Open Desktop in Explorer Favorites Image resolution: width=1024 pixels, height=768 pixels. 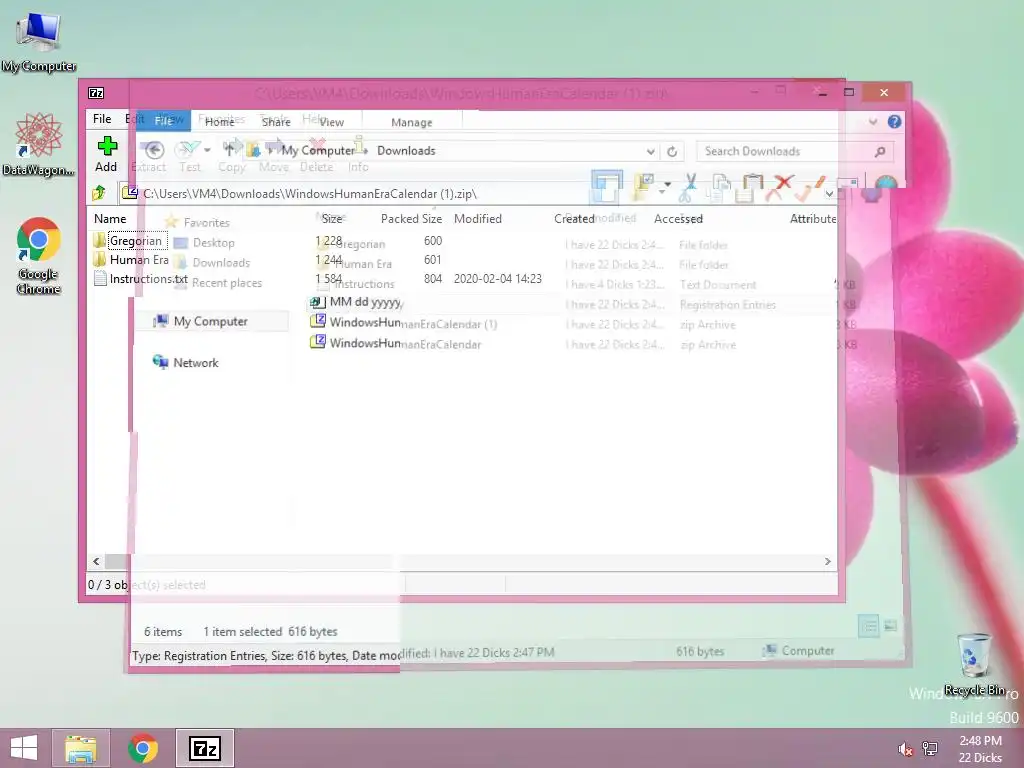click(x=204, y=243)
